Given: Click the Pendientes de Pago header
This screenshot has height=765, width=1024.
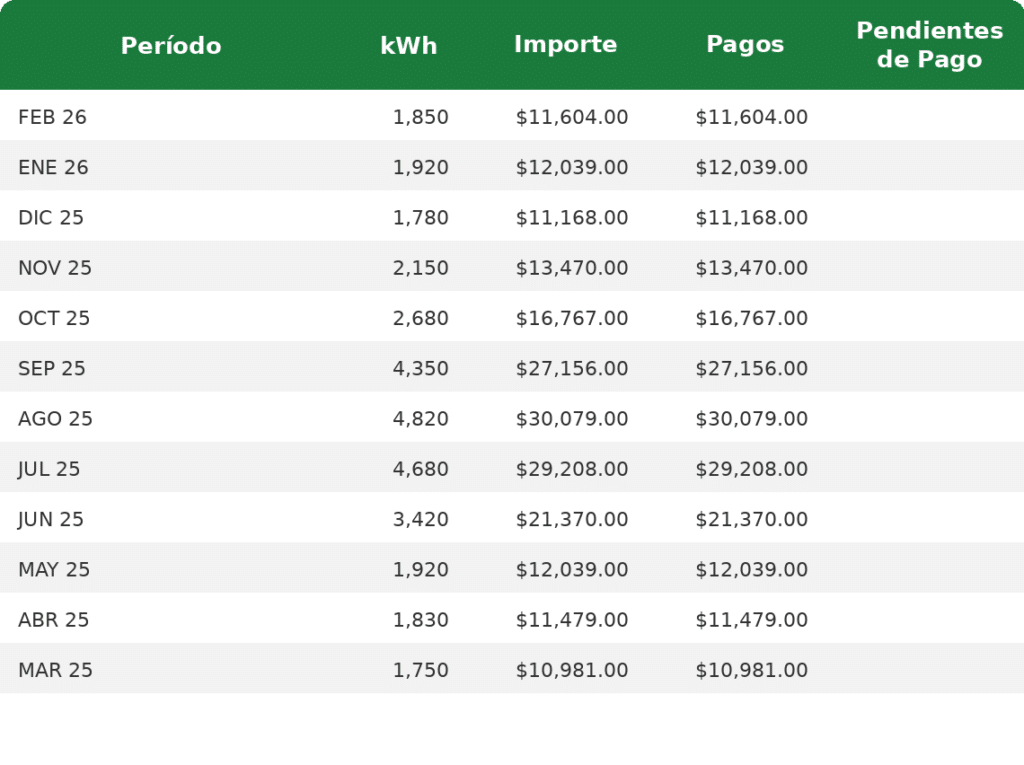Looking at the screenshot, I should 929,44.
